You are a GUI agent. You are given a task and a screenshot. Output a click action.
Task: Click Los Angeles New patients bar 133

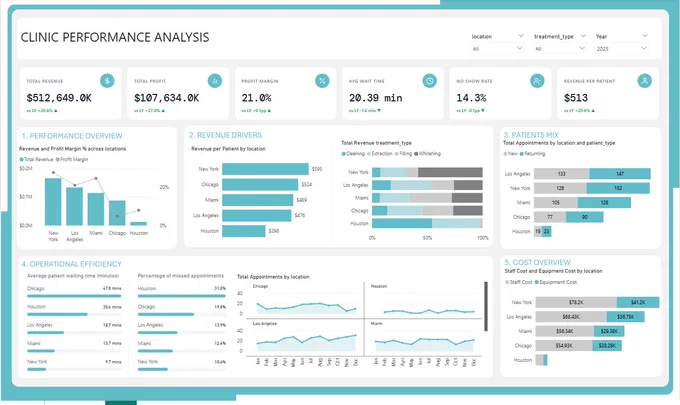tap(562, 174)
